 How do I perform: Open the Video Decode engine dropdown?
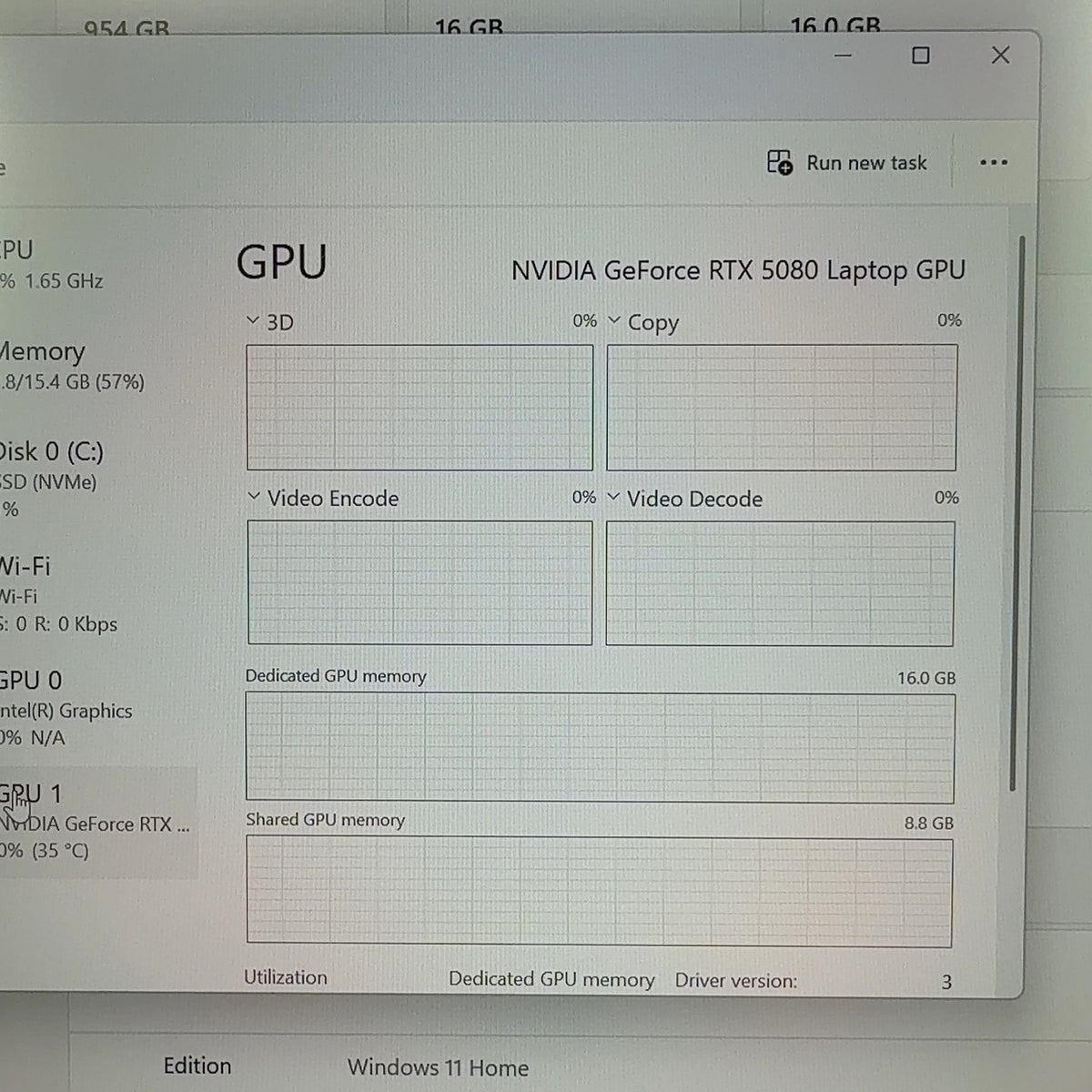point(612,497)
